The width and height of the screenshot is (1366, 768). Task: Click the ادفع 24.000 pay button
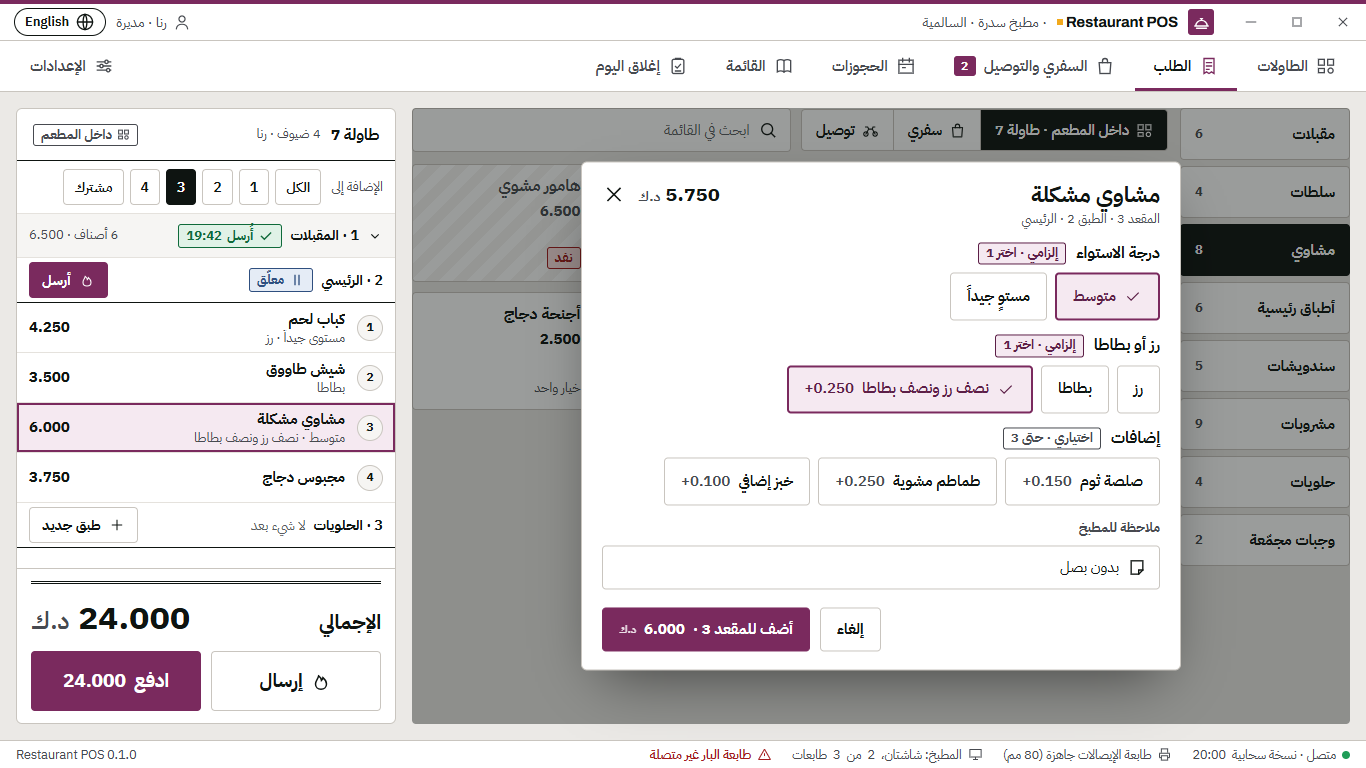(116, 681)
